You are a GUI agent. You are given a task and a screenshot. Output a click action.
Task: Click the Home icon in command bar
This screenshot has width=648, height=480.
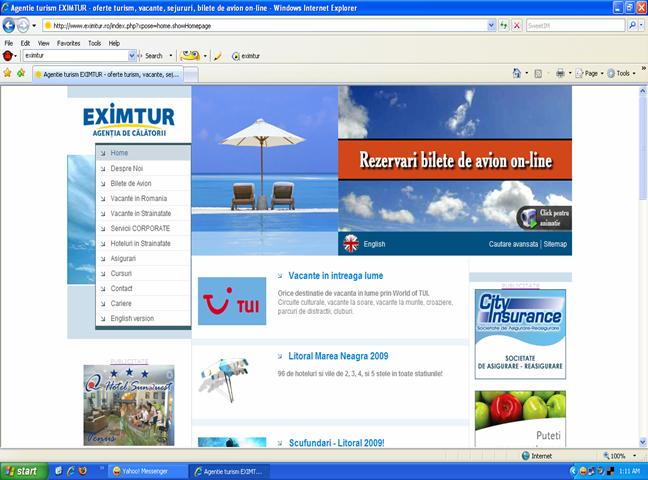coord(518,73)
